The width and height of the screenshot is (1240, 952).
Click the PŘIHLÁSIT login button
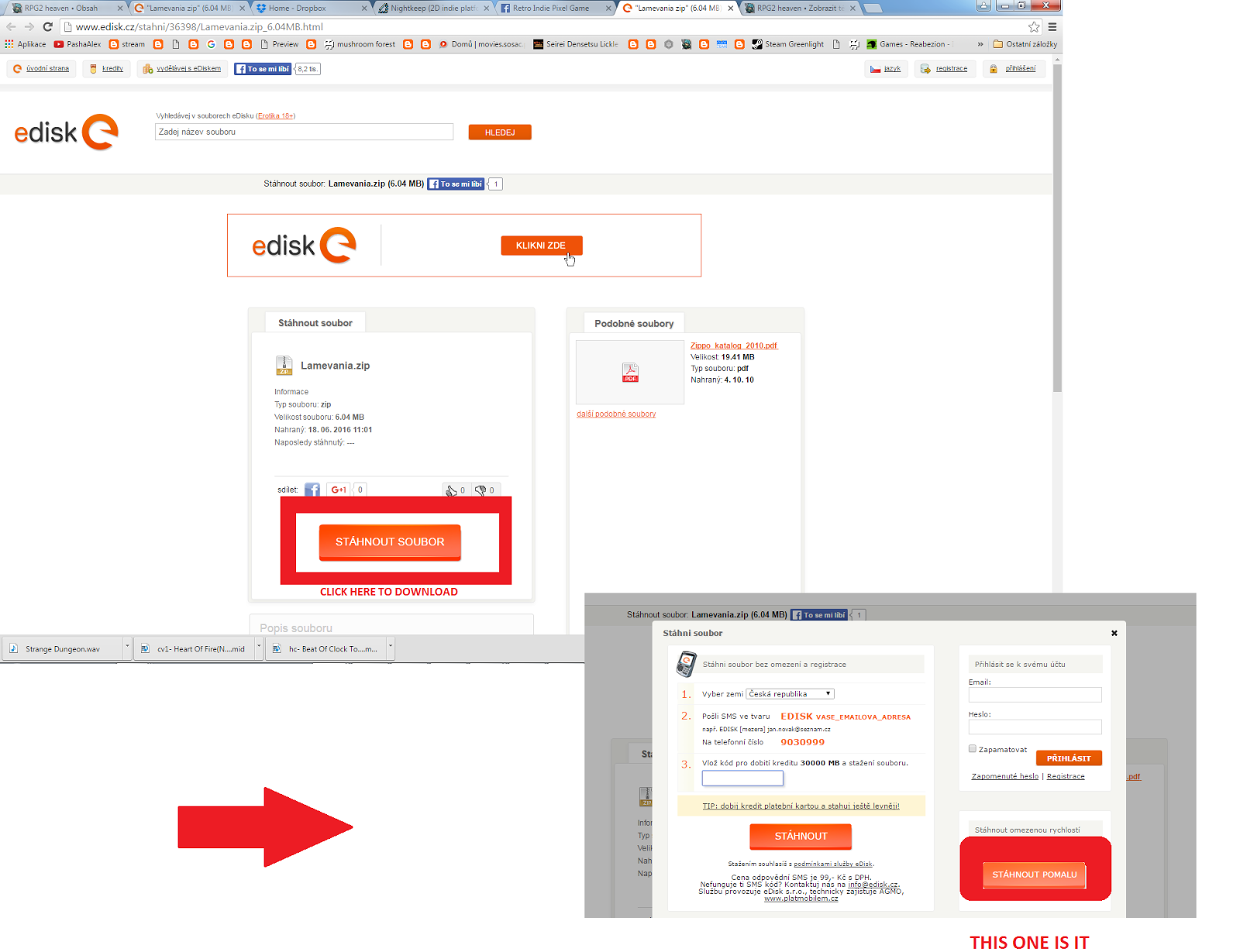[x=1069, y=758]
